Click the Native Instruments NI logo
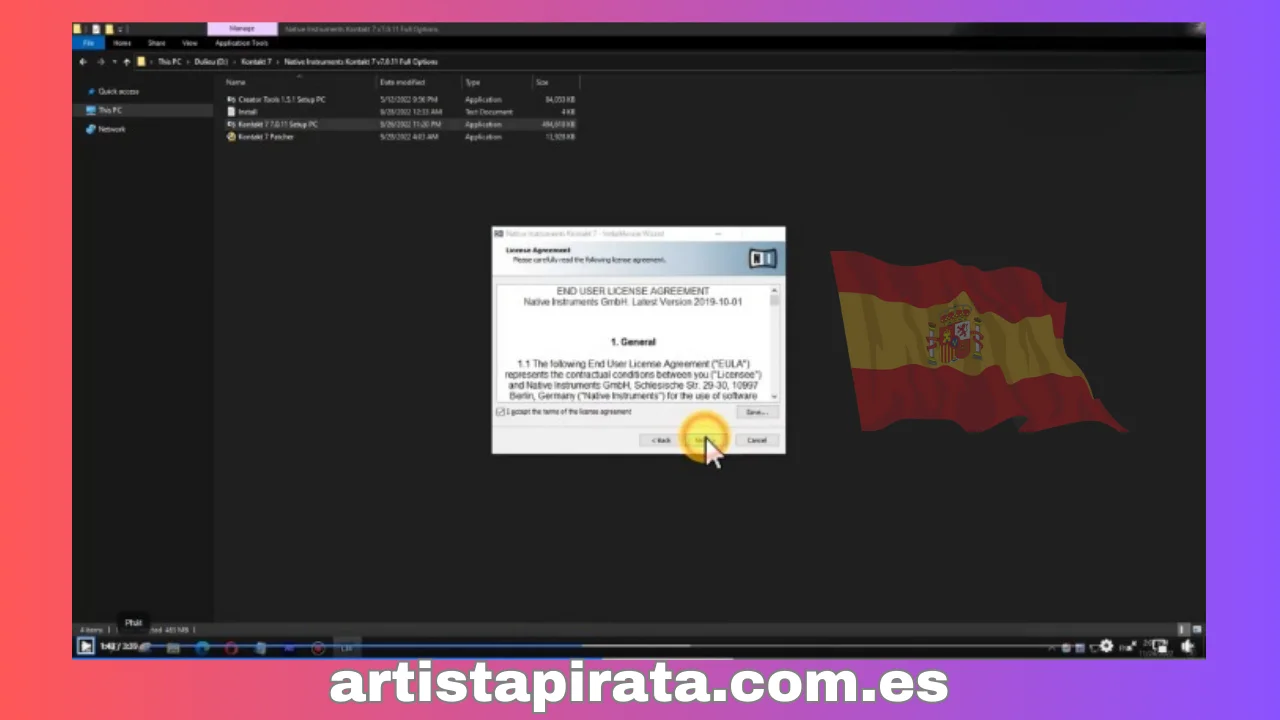The height and width of the screenshot is (720, 1280). point(762,259)
